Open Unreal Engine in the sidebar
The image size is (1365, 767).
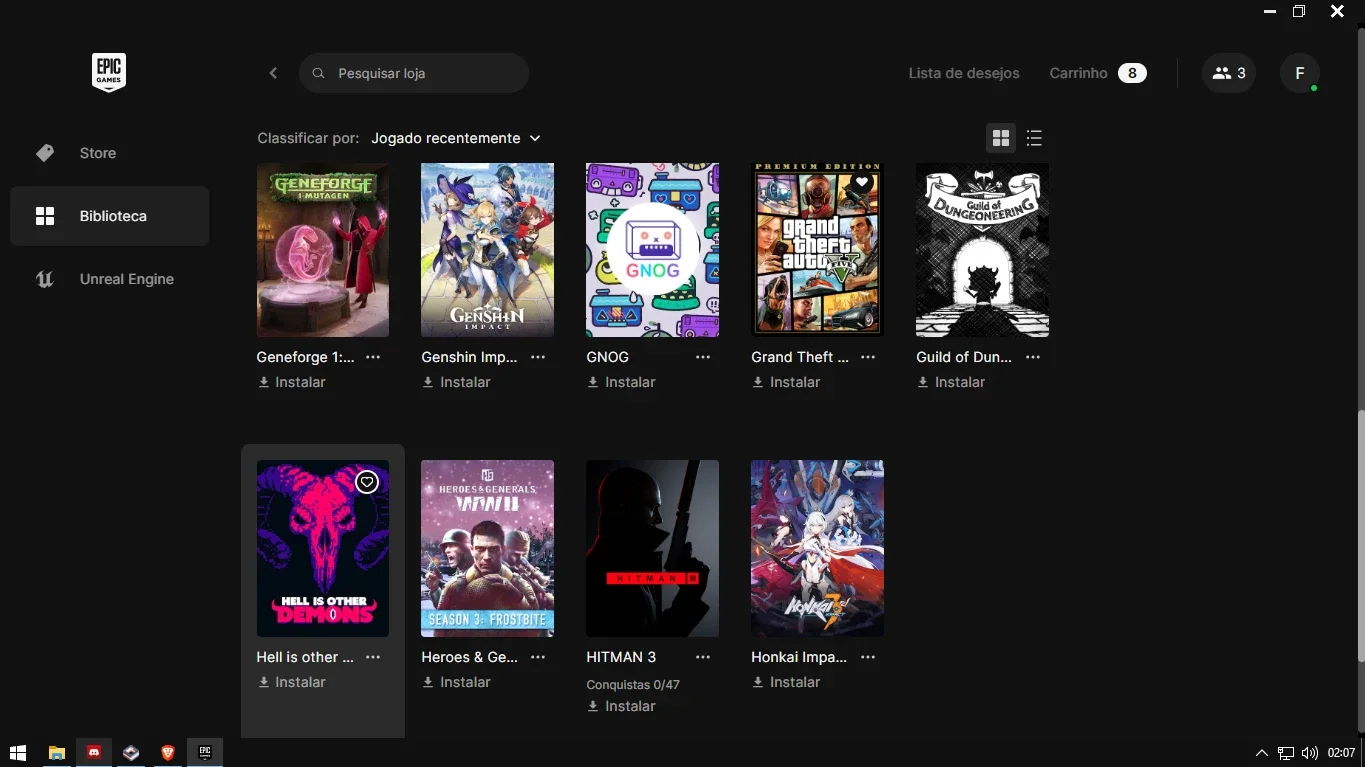109,279
